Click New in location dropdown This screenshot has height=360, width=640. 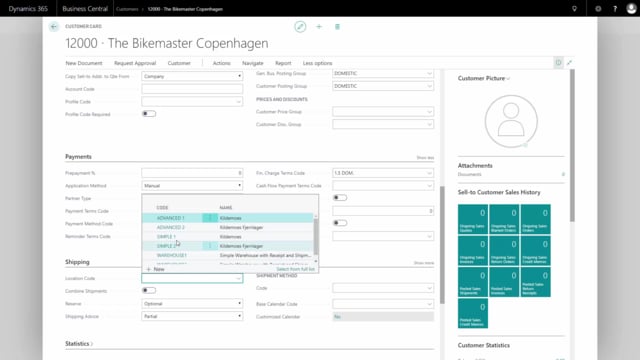click(x=156, y=269)
